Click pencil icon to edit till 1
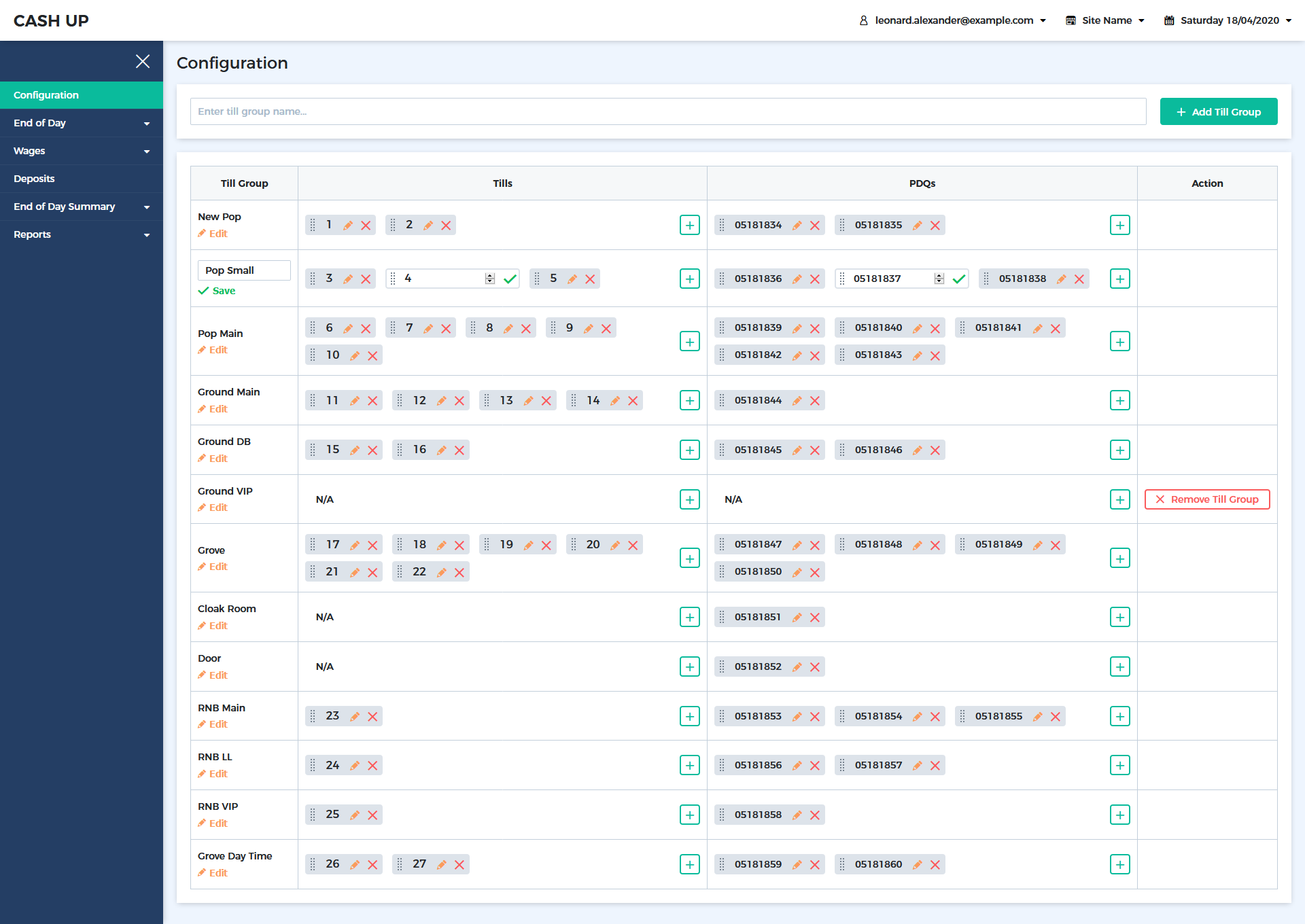 [x=348, y=226]
